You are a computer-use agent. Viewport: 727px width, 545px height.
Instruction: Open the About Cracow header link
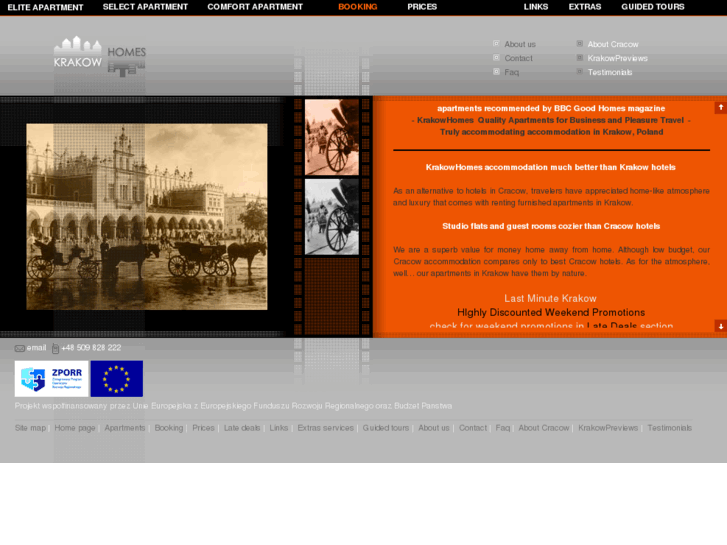[x=613, y=45]
